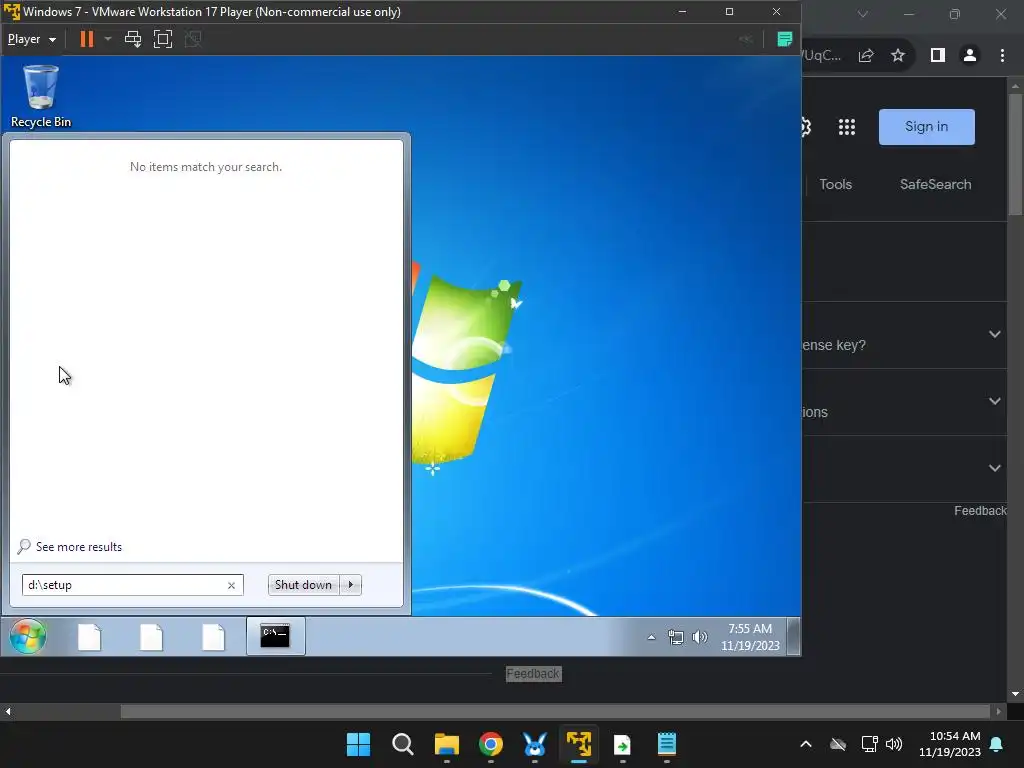This screenshot has width=1024, height=768.
Task: Click See more results link
Action: point(78,547)
